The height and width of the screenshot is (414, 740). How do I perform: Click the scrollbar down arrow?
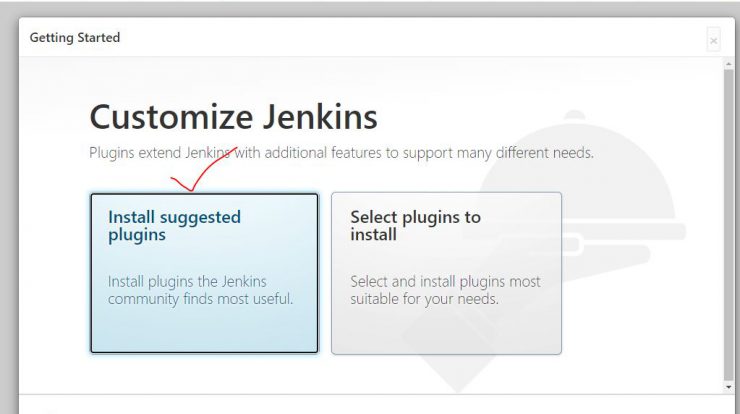point(729,387)
